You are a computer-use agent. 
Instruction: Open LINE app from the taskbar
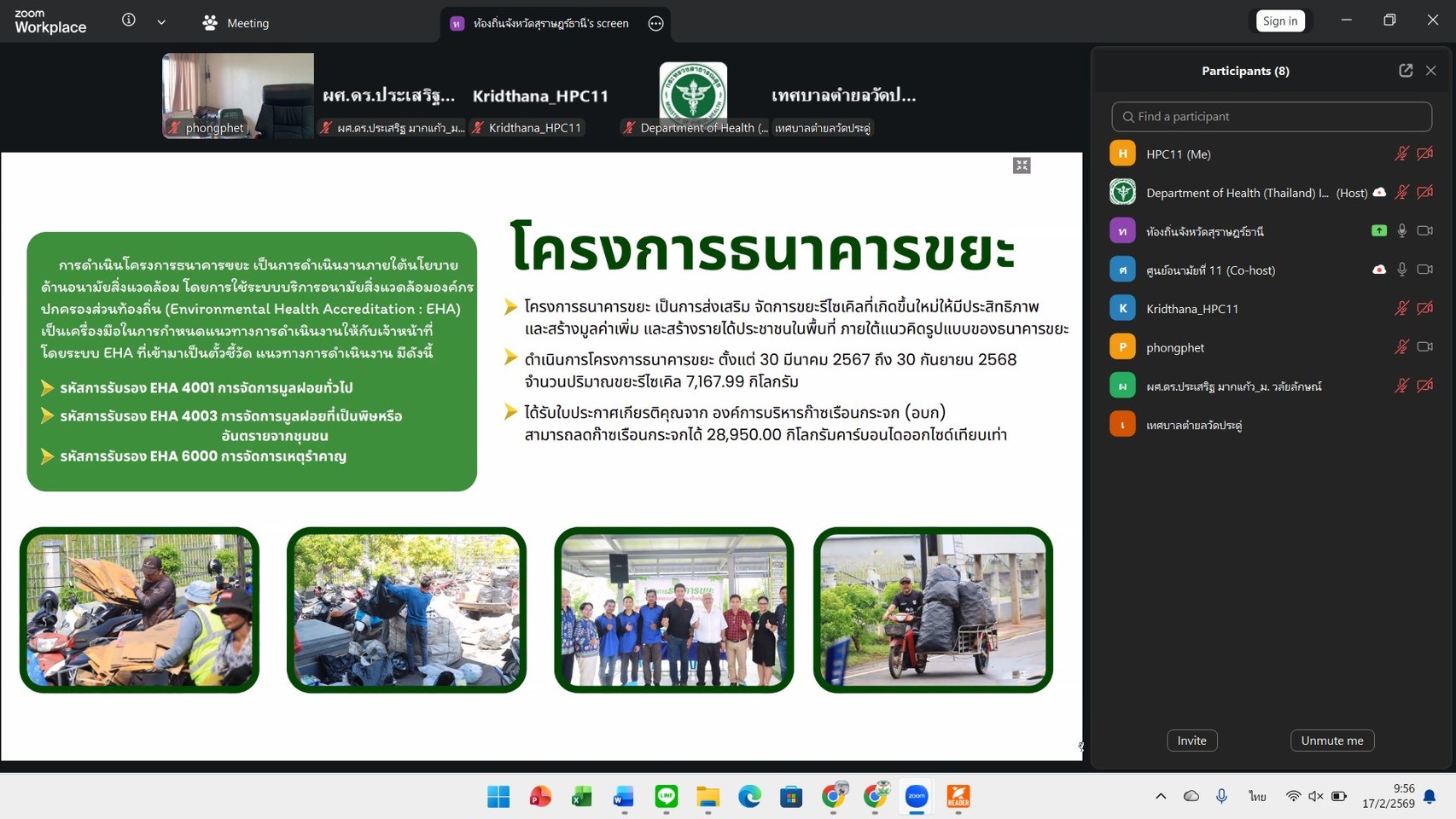coord(667,797)
